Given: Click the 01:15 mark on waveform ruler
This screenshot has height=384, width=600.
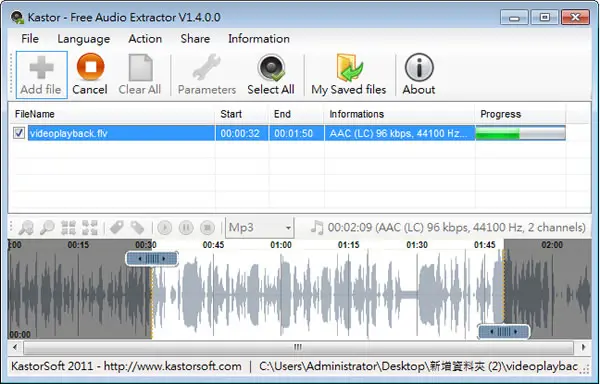Looking at the screenshot, I should tap(349, 245).
